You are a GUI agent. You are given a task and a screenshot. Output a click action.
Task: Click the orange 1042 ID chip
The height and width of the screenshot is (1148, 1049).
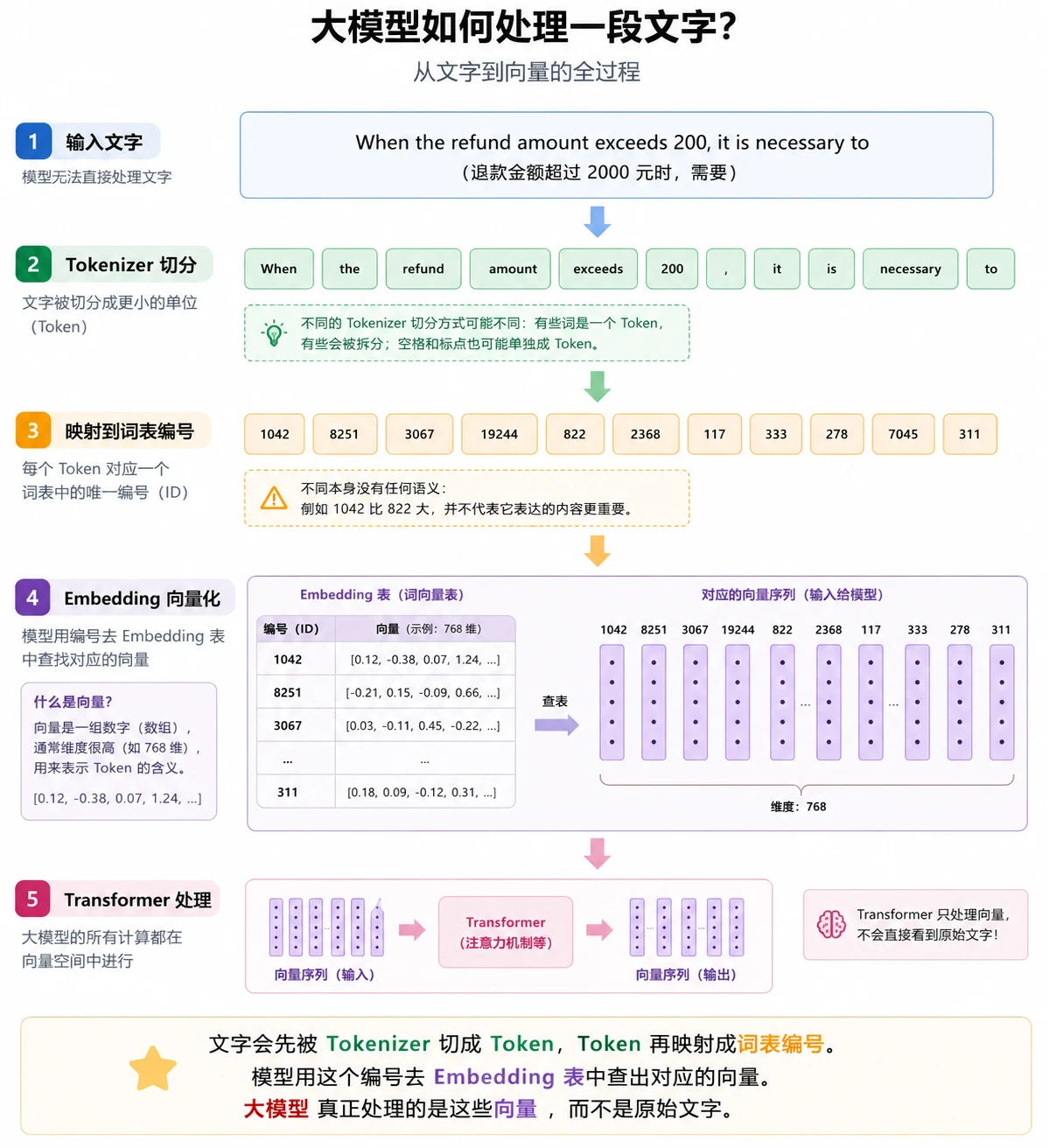(275, 434)
